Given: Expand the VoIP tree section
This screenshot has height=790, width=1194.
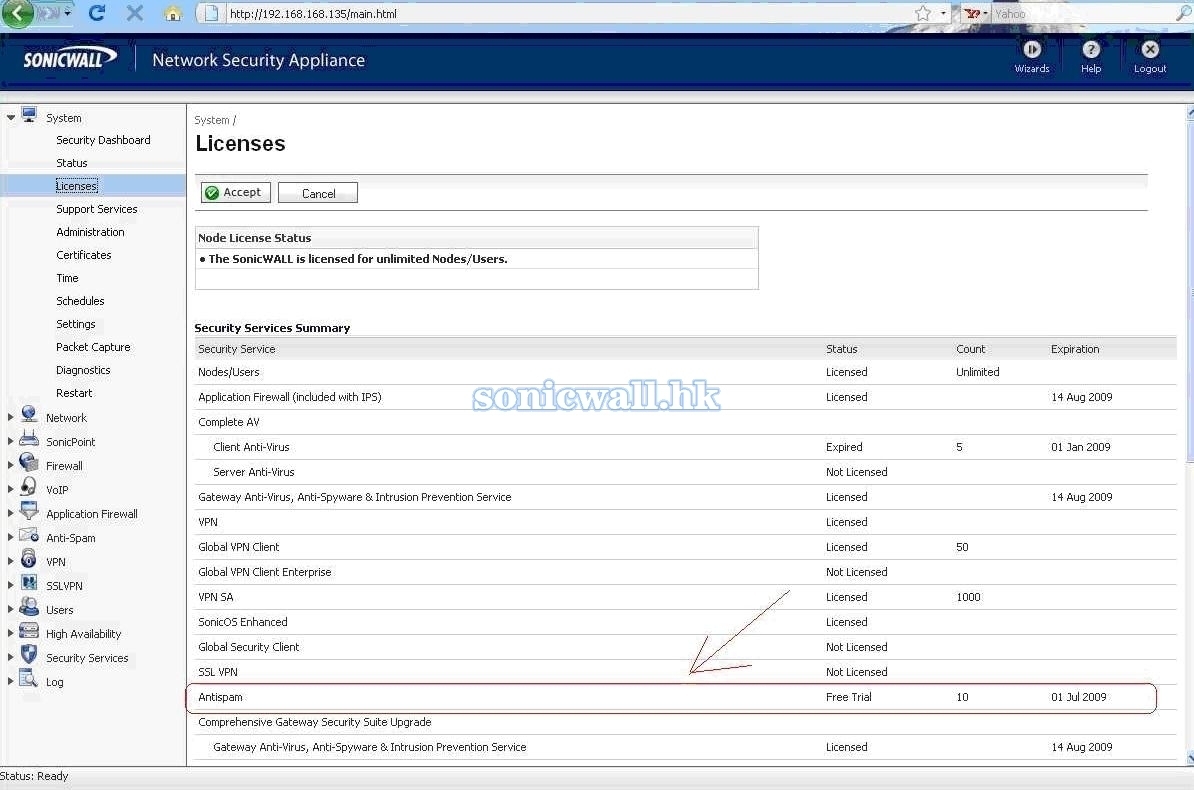Looking at the screenshot, I should (11, 489).
